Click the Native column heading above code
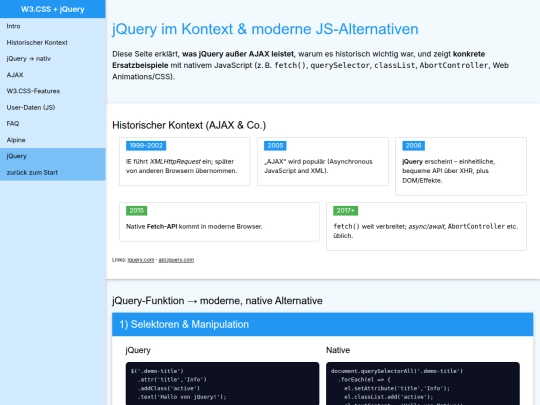 click(x=338, y=350)
